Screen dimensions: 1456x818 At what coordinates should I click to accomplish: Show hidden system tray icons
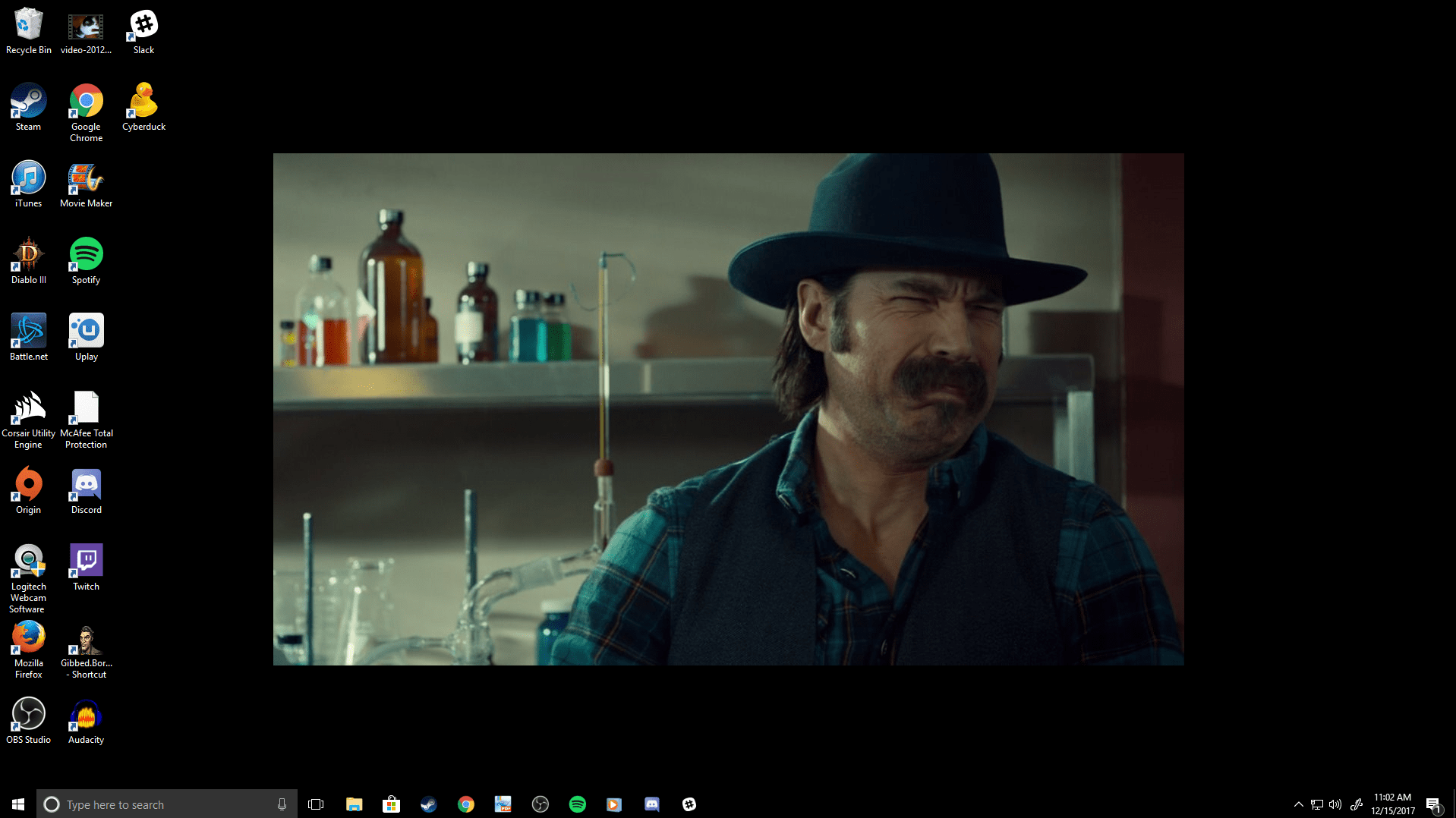(1298, 804)
